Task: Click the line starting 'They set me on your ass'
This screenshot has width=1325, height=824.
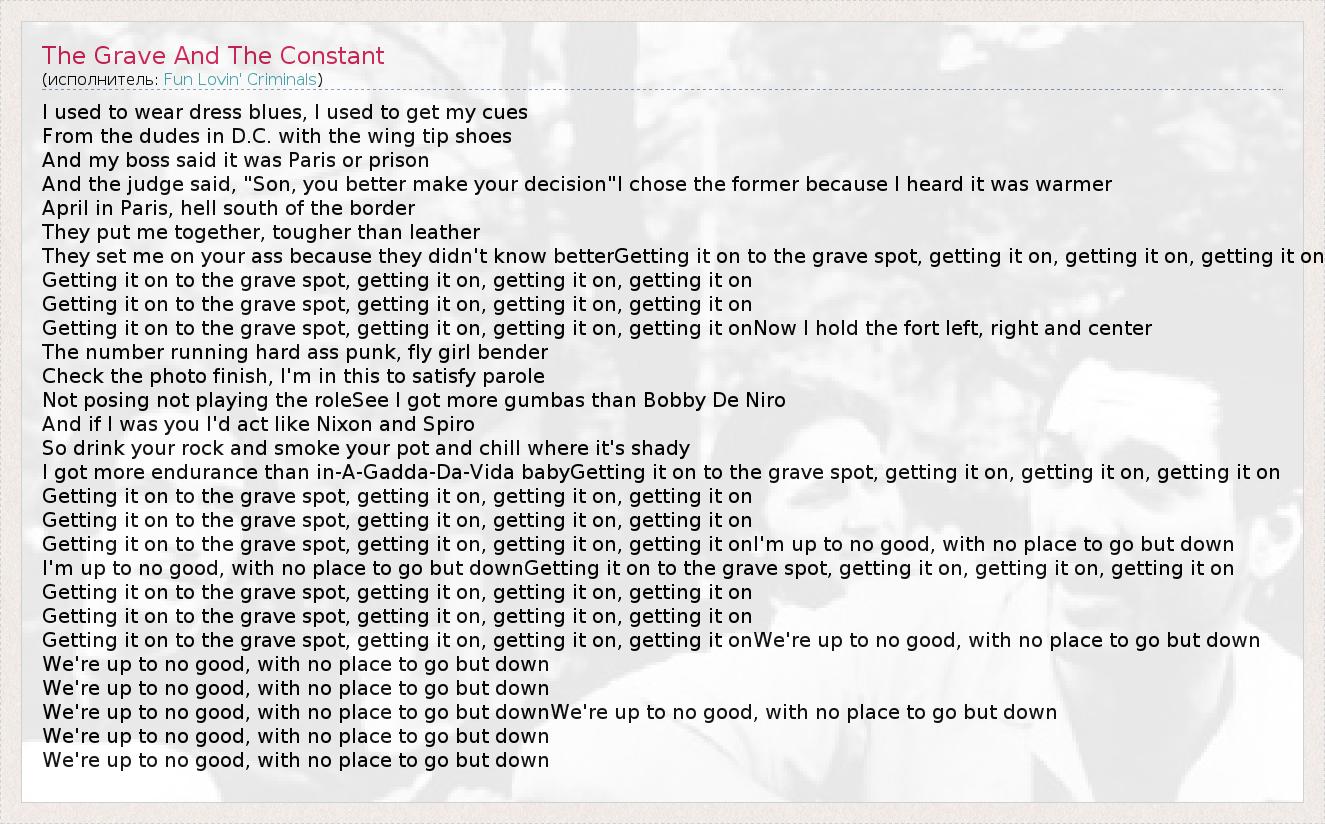Action: pyautogui.click(x=328, y=256)
